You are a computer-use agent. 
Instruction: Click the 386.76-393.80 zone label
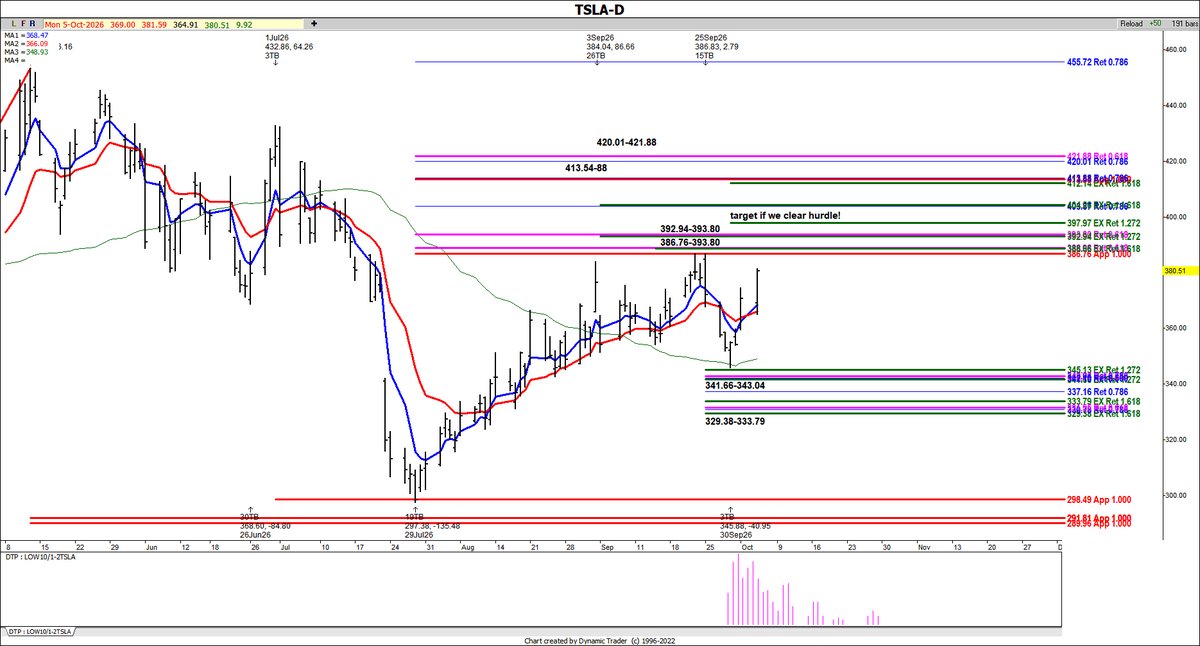point(690,242)
